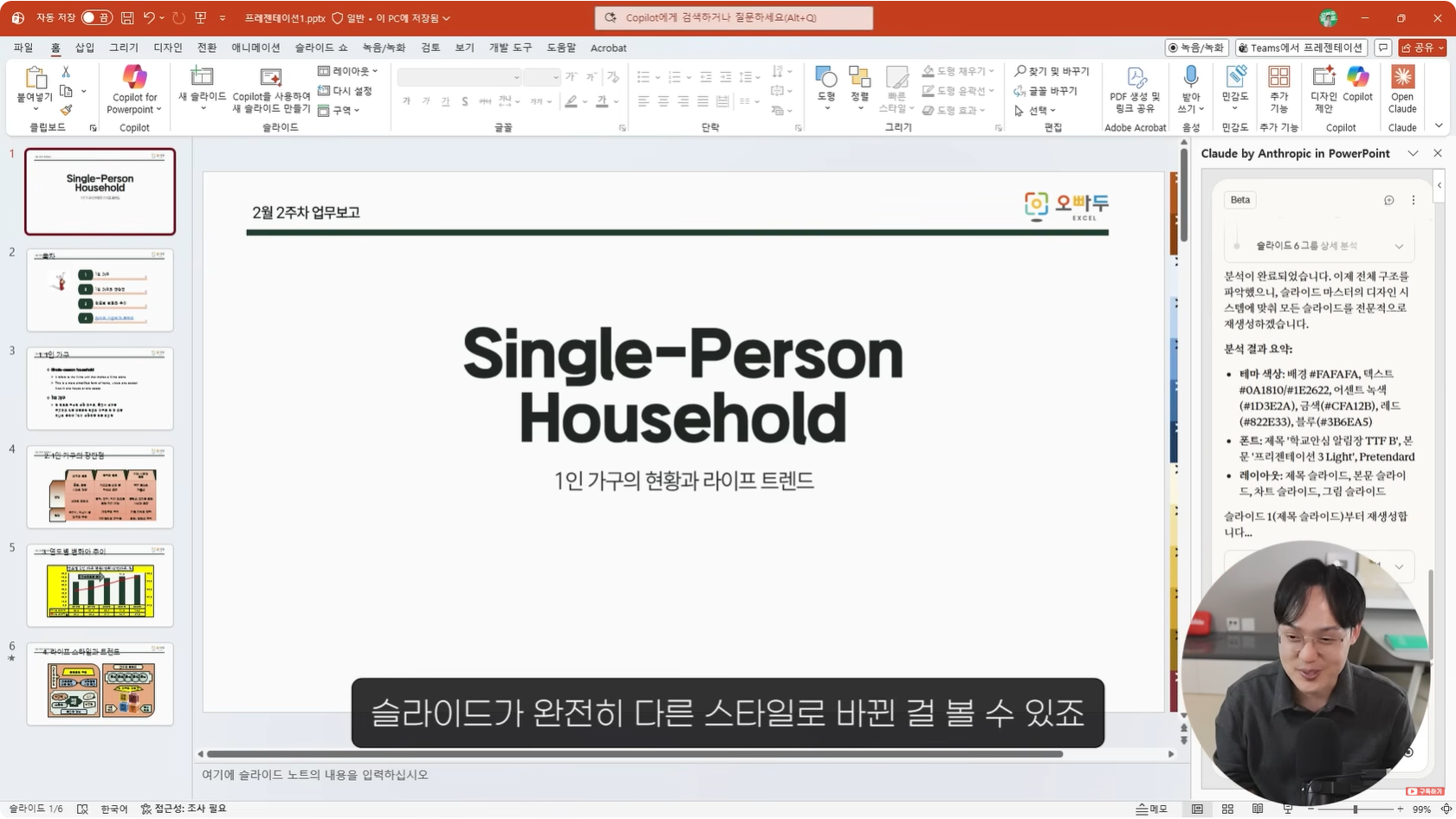Click the Redo icon in quick access toolbar
Viewport: 1456px width, 819px height.
click(x=178, y=17)
